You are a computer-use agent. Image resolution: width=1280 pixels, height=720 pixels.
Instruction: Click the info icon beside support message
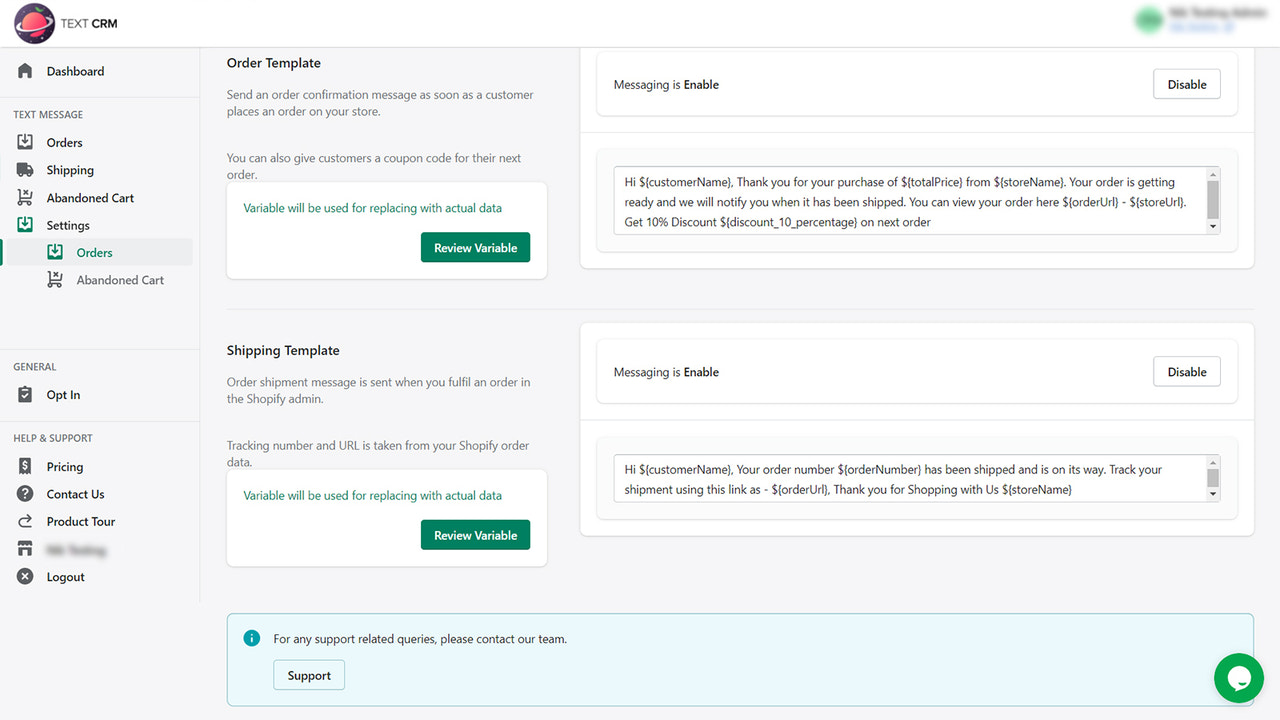(252, 638)
